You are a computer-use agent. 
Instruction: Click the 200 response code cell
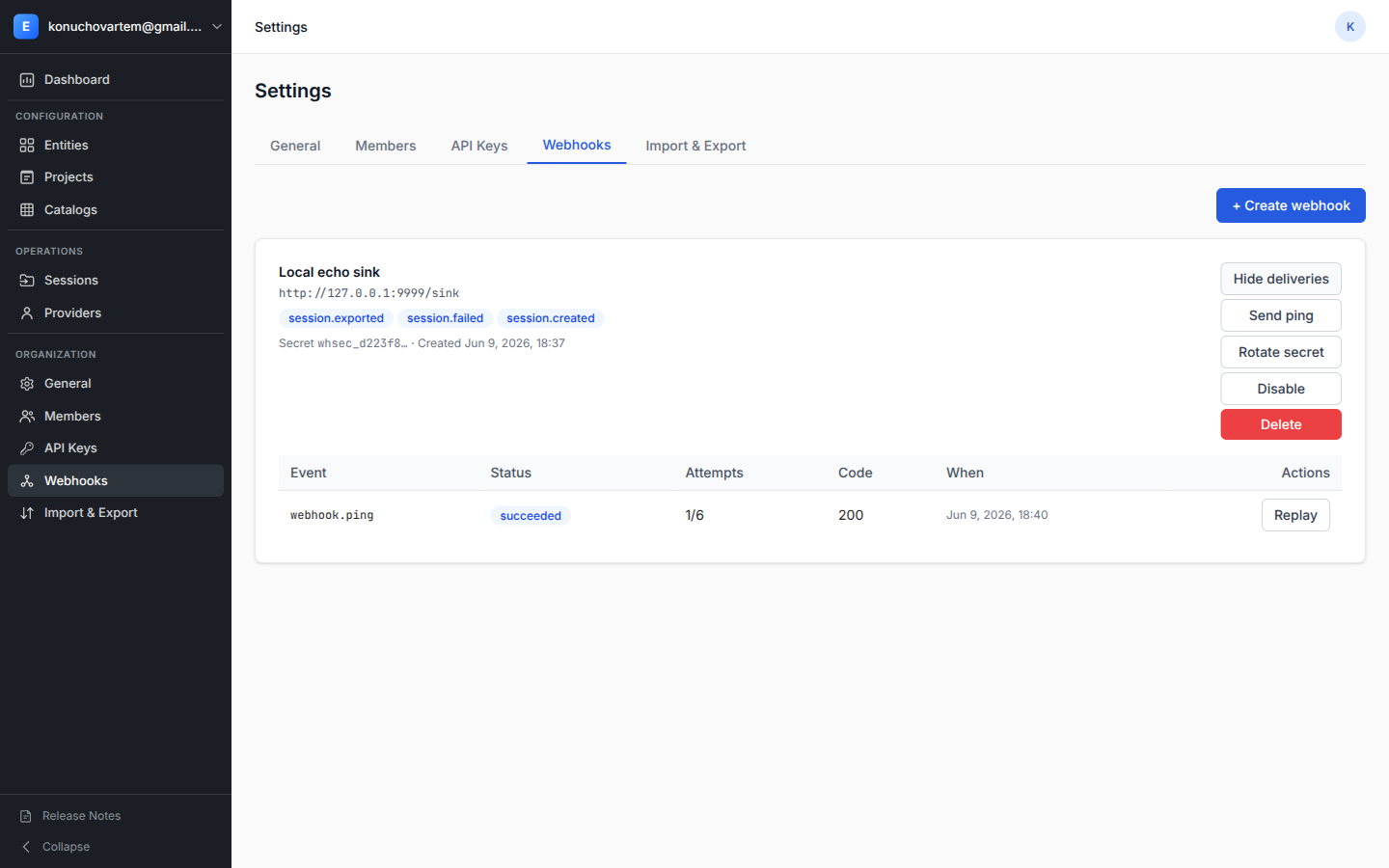point(851,515)
